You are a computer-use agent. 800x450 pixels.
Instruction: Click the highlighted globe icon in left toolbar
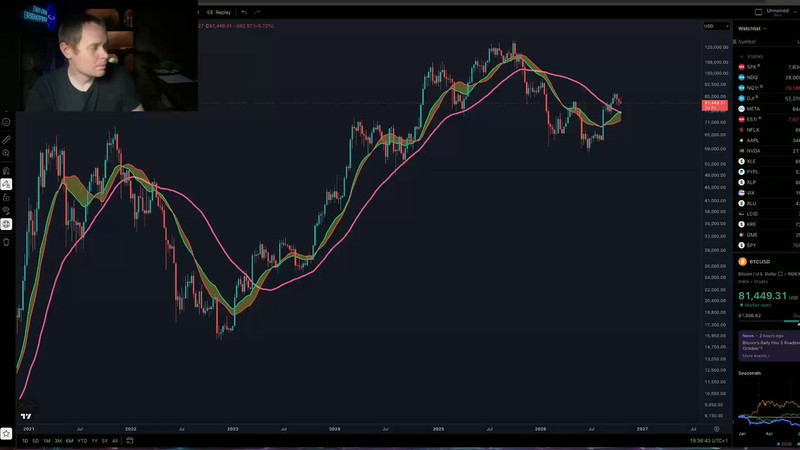coord(6,224)
